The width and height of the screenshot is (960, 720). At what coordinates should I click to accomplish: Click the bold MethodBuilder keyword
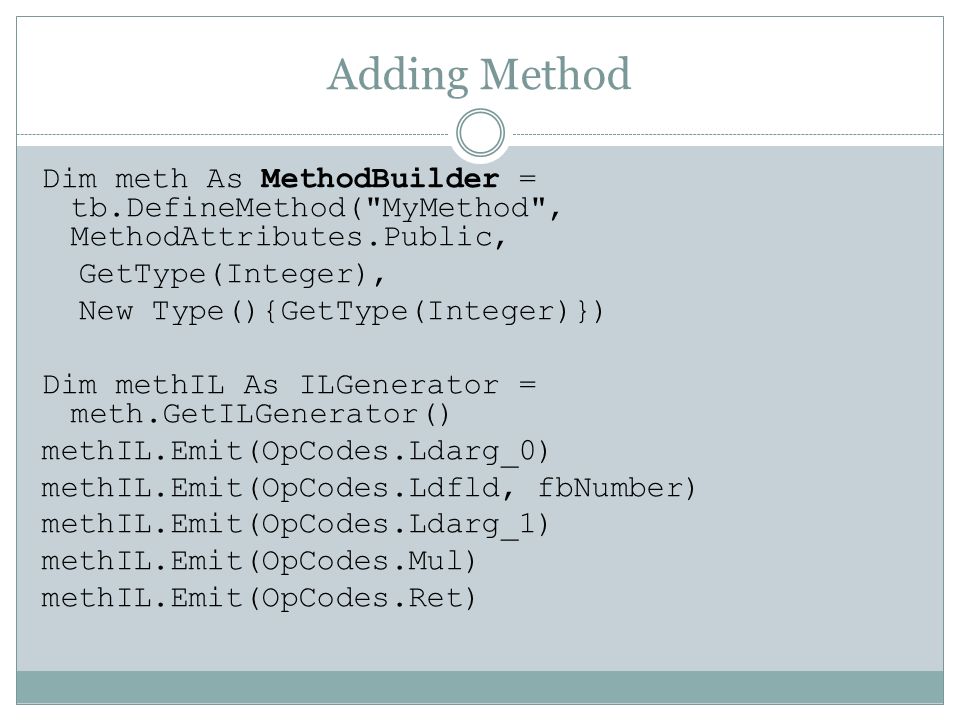(x=380, y=179)
